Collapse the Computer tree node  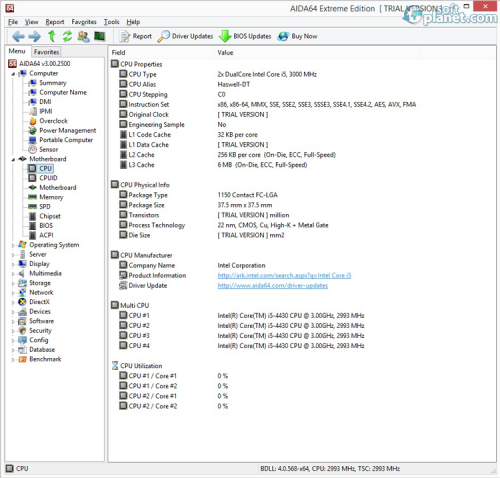point(13,74)
